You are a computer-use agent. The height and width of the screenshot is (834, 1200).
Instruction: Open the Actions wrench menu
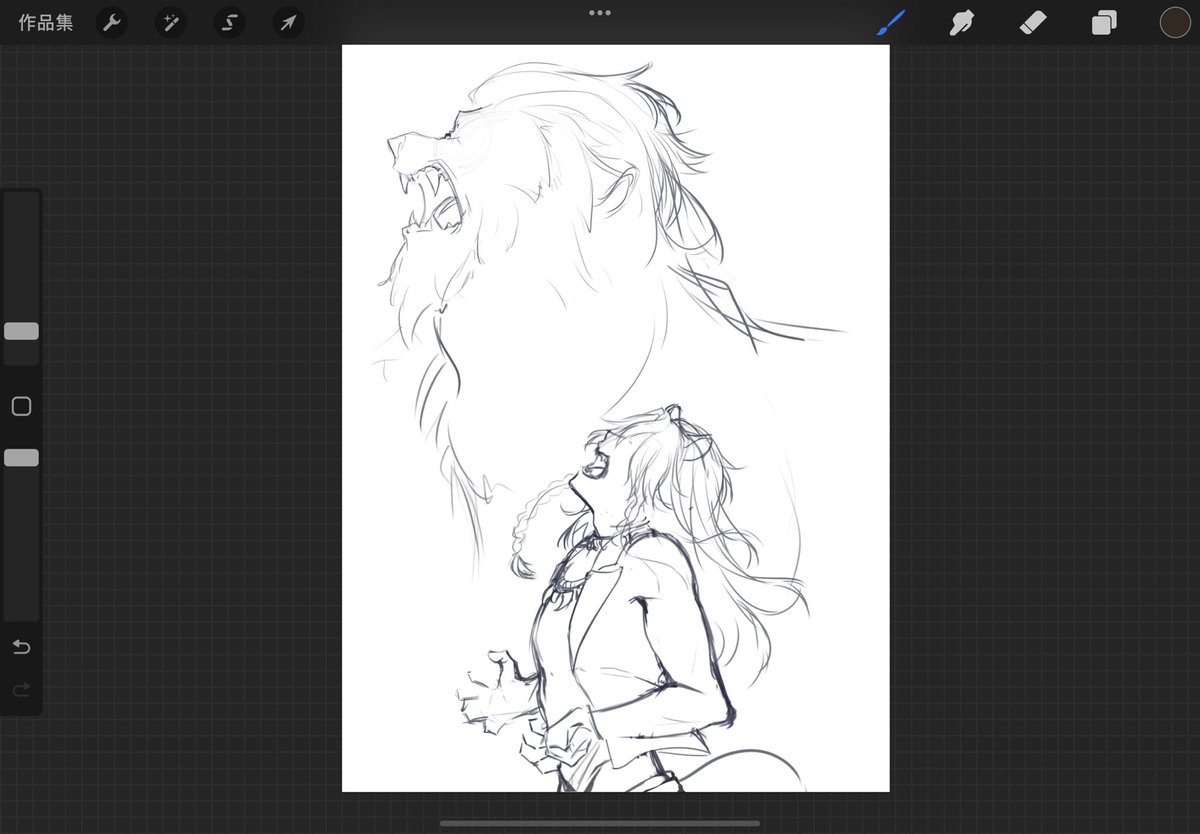(x=111, y=23)
